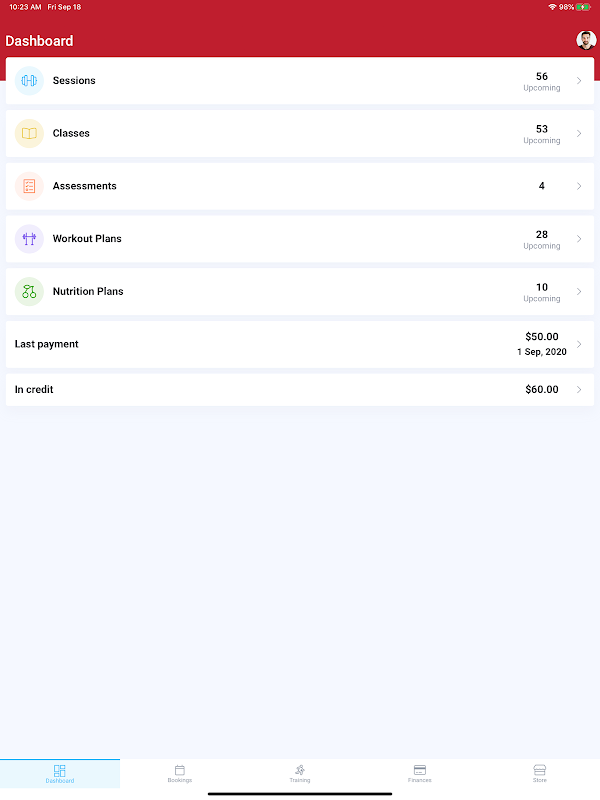Expand Classes using its chevron arrow
Viewport: 600px width, 800px height.
[579, 133]
